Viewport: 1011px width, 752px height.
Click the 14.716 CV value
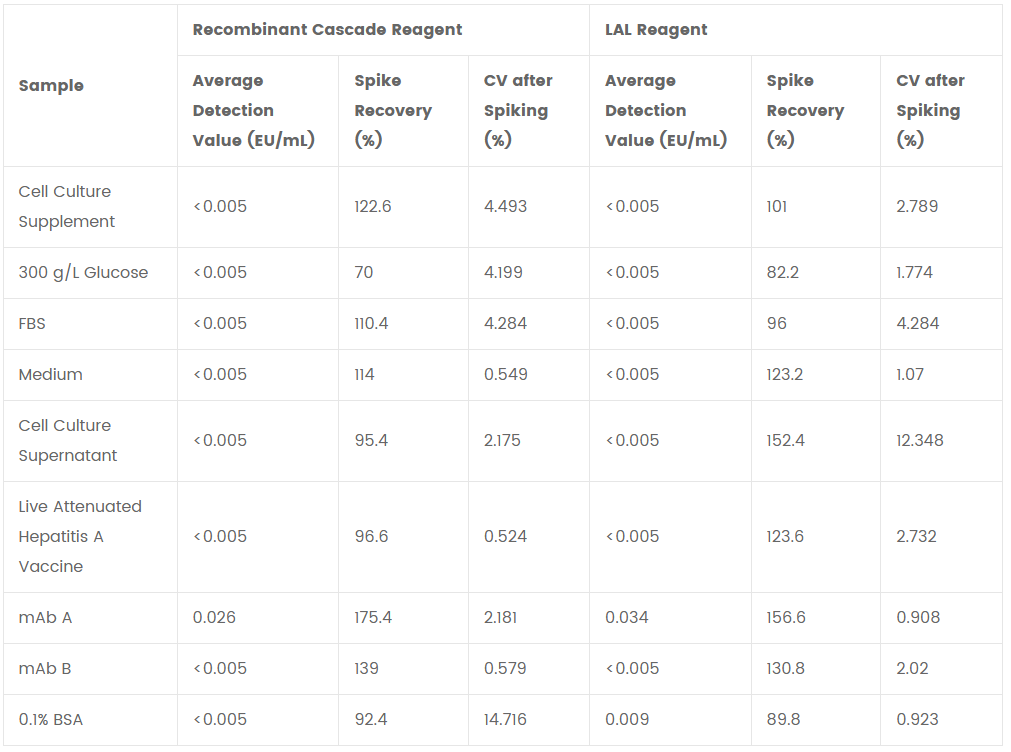(x=505, y=719)
